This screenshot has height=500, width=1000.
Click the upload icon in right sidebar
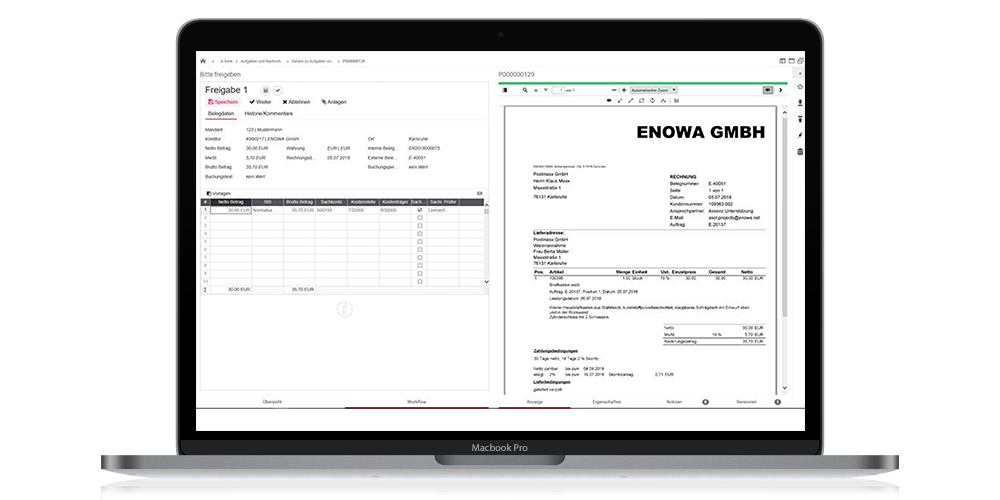[x=800, y=119]
